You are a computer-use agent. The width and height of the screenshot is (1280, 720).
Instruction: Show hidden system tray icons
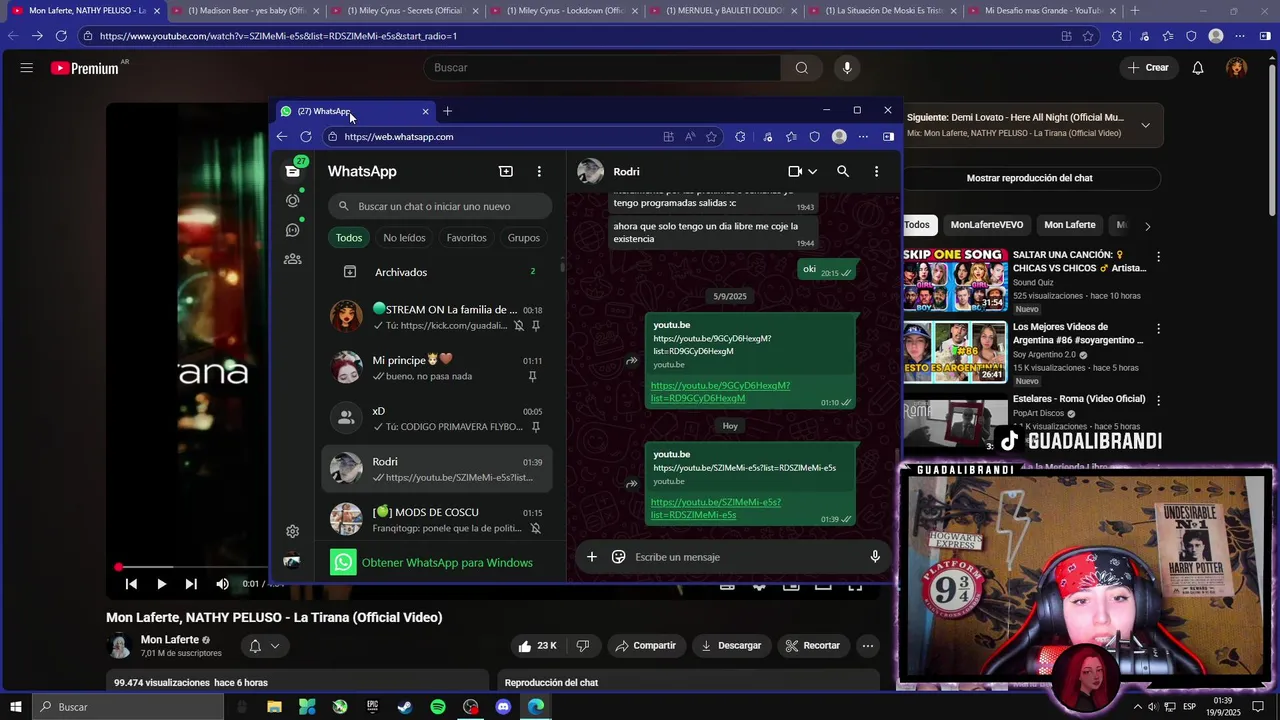pos(1137,707)
